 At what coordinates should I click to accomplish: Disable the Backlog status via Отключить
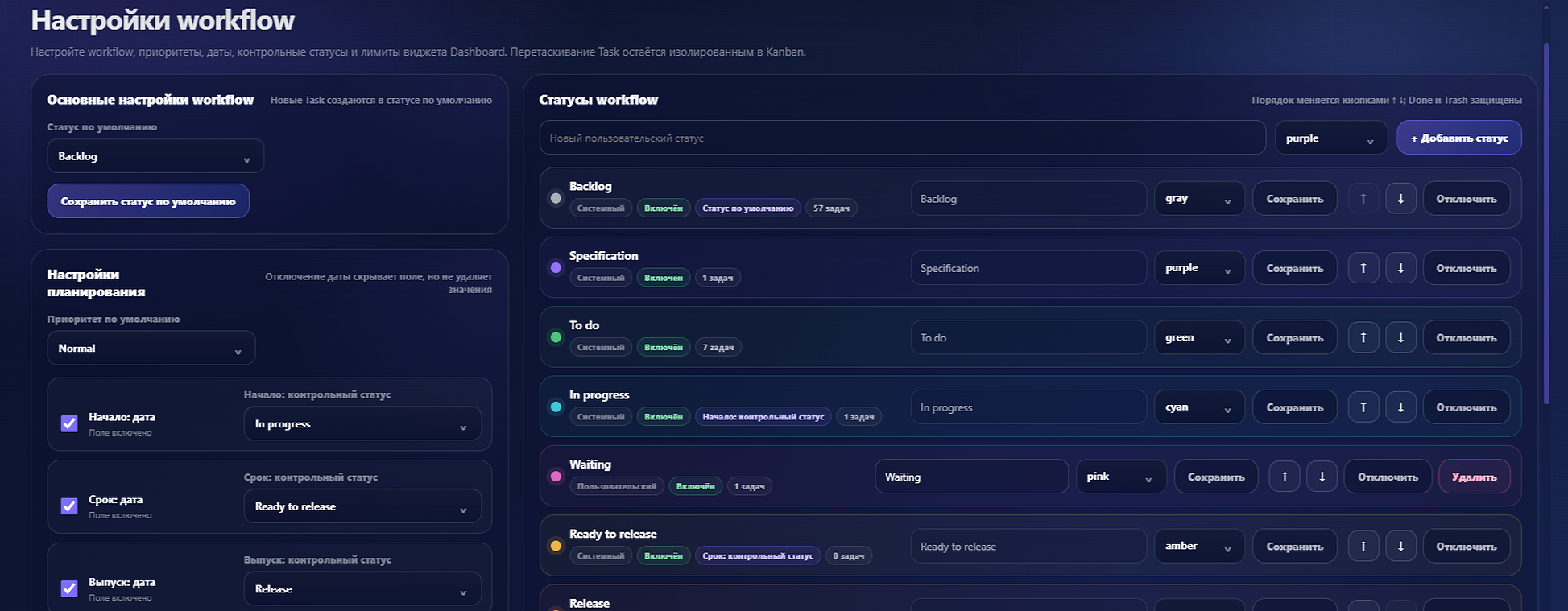[x=1467, y=199]
